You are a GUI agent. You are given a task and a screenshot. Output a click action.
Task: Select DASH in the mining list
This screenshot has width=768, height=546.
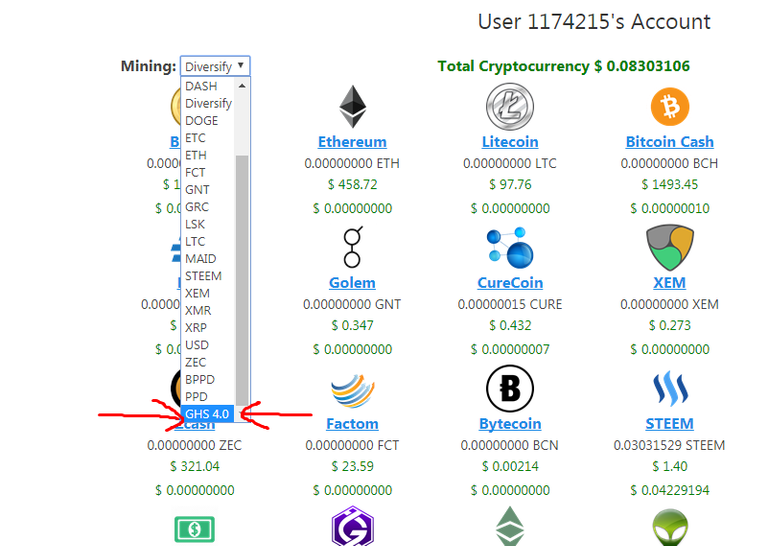click(x=208, y=86)
